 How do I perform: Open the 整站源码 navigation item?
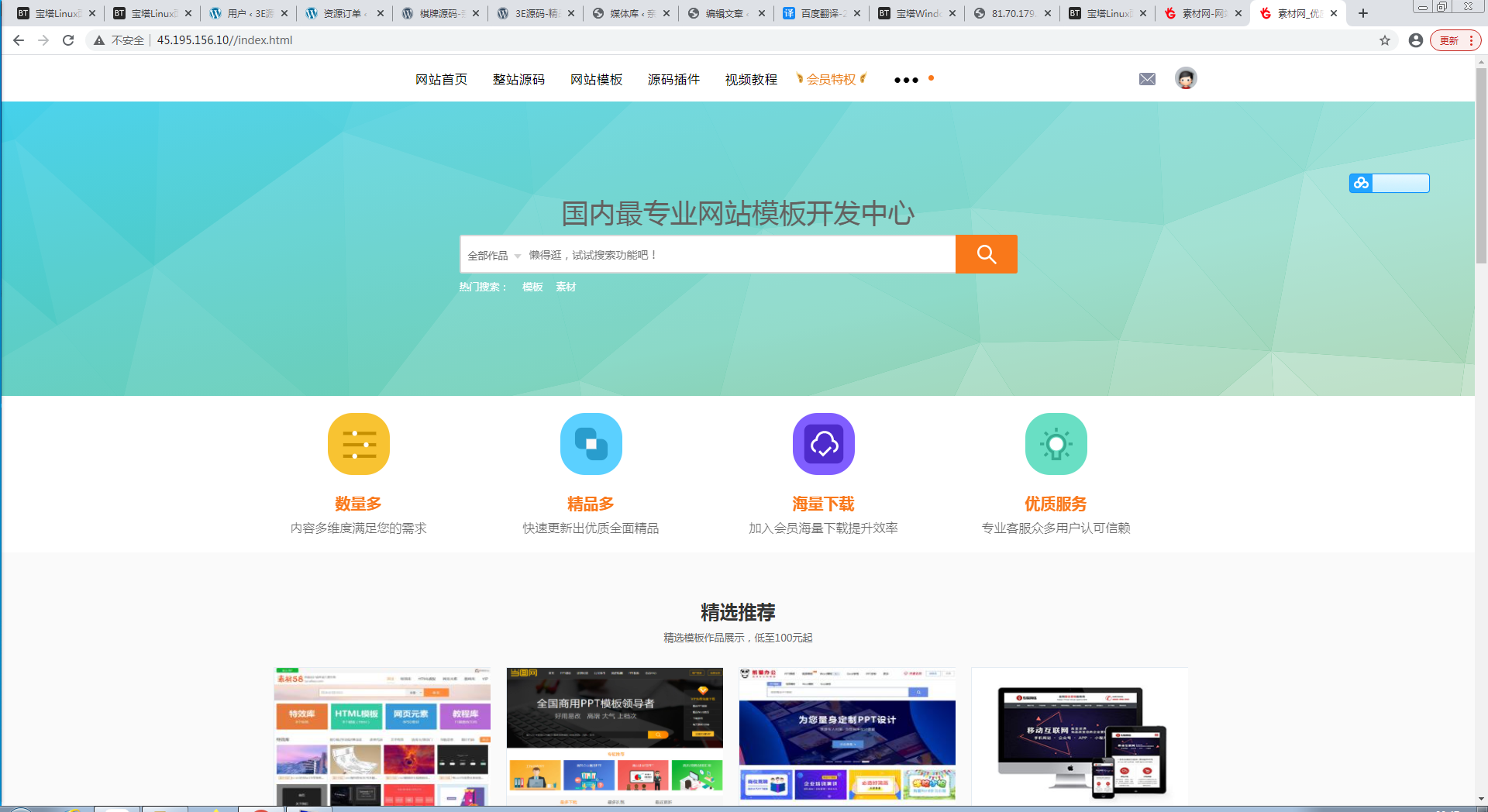[518, 79]
